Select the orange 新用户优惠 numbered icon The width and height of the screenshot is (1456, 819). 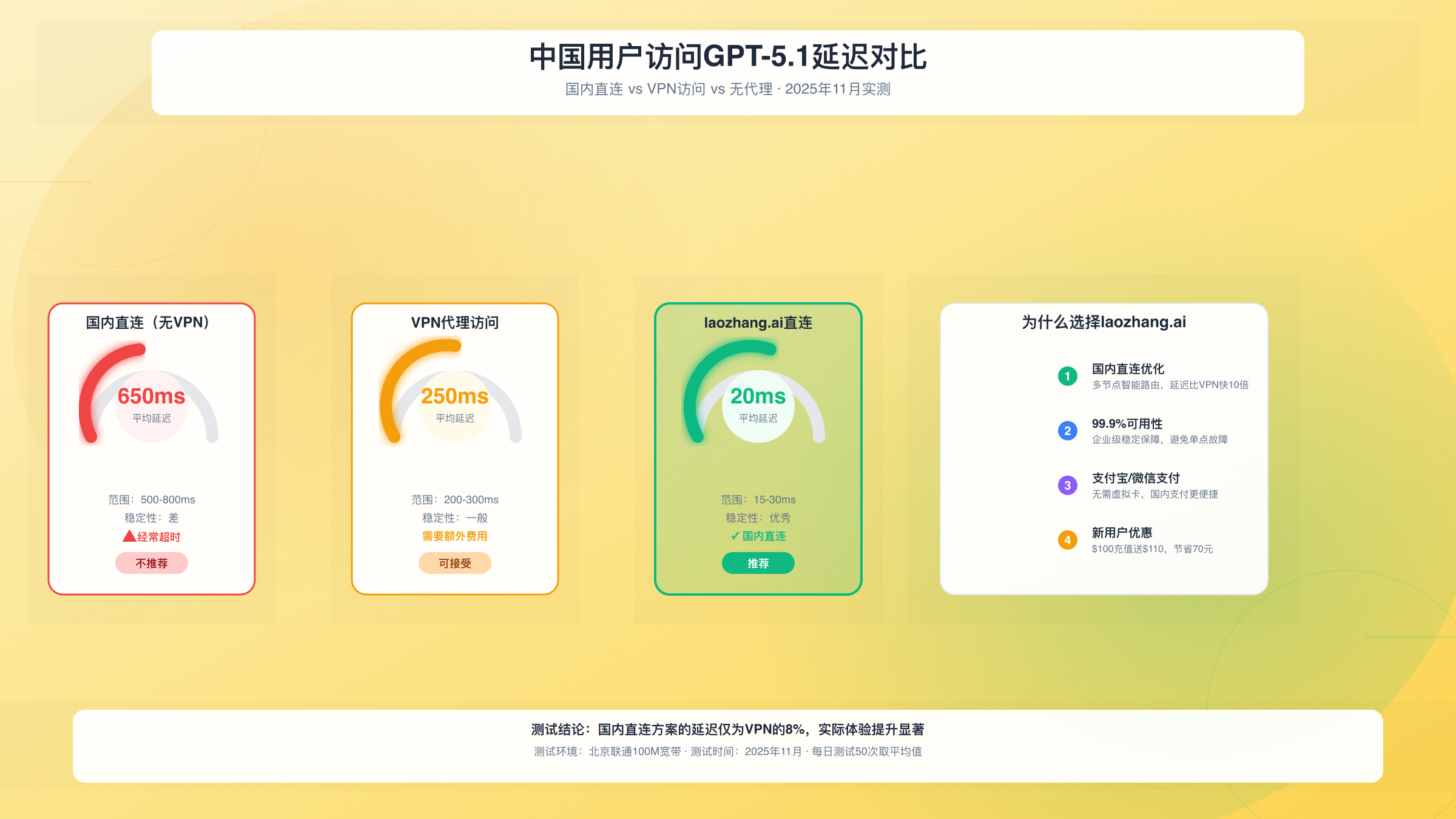1067,540
